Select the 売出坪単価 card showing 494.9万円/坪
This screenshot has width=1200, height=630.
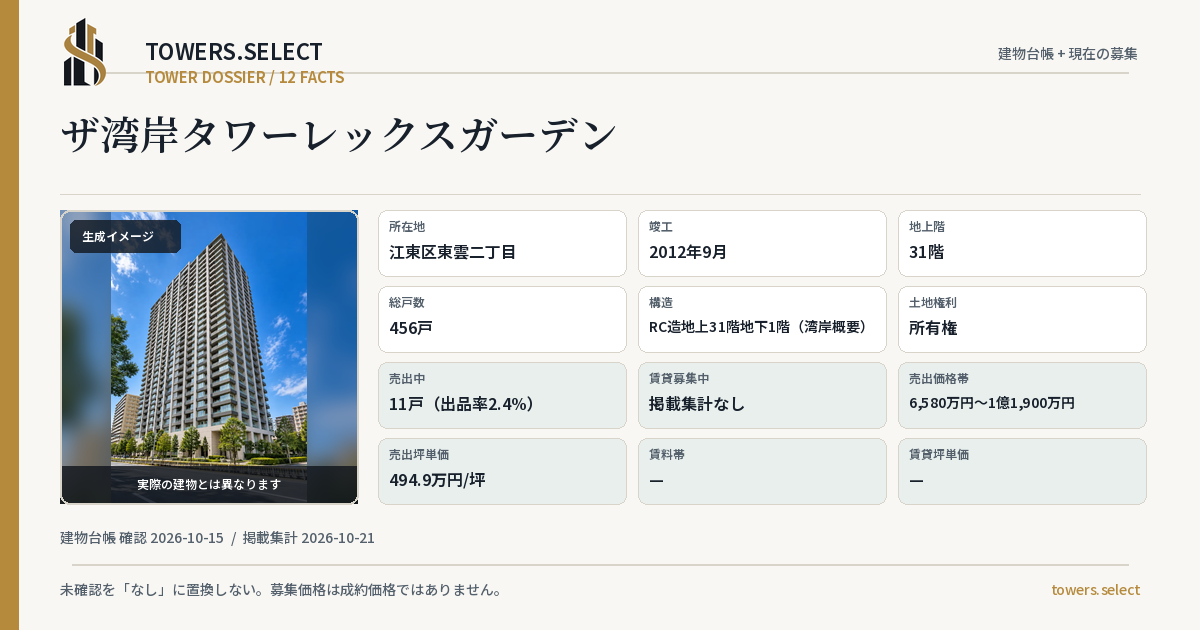pos(502,471)
